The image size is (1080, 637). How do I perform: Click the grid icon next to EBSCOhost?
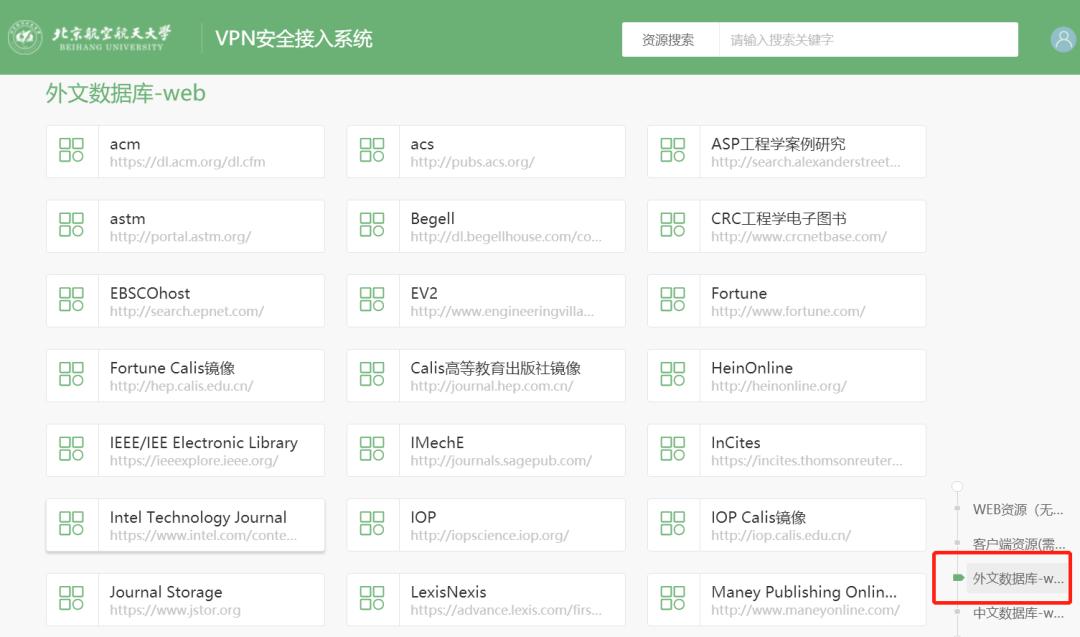(71, 300)
